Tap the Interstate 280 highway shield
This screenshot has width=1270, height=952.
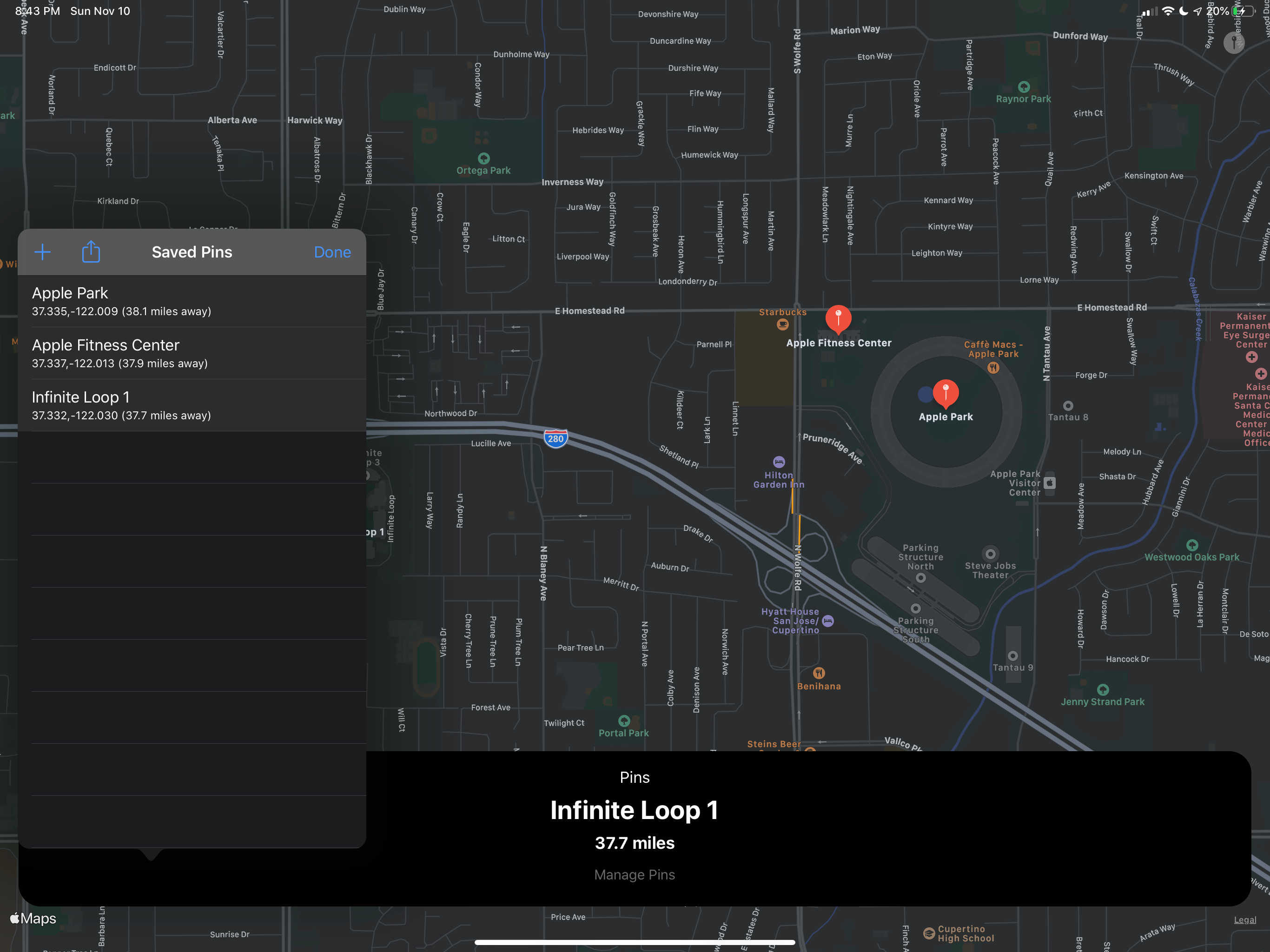[x=556, y=439]
